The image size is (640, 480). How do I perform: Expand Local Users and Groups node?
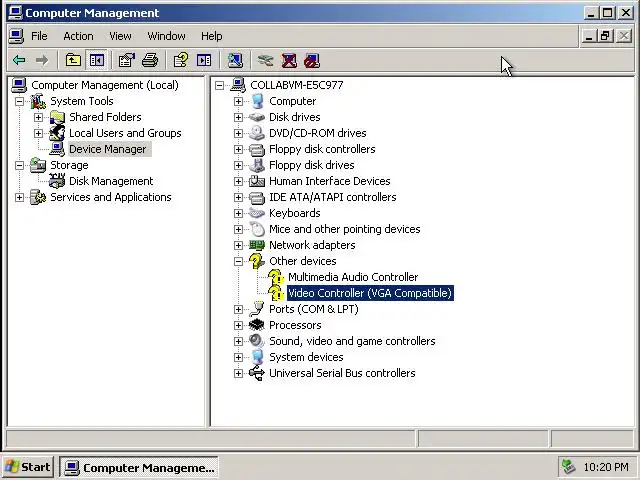38,133
